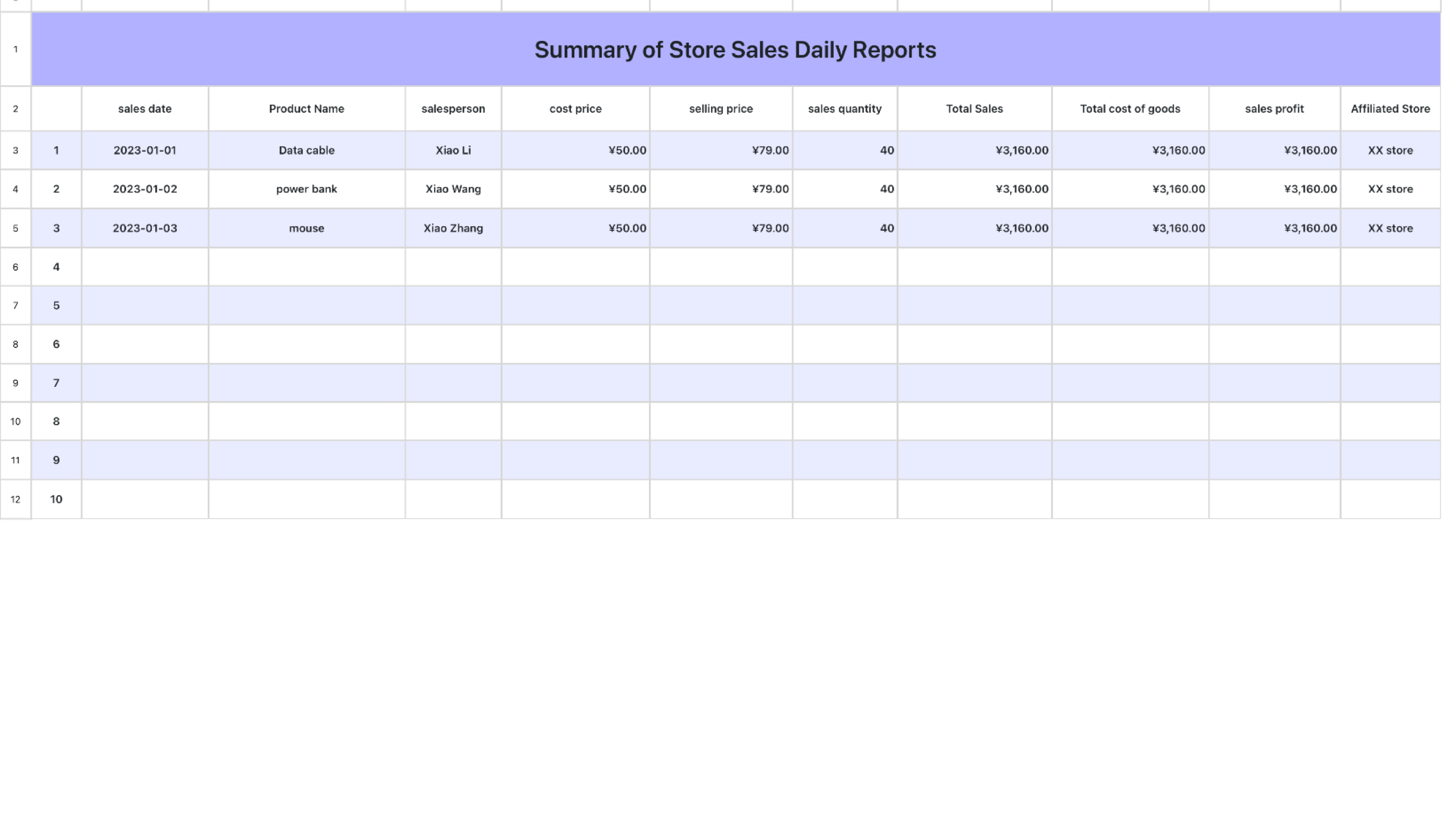Select spreadsheet row header 12
The image size is (1456, 839).
pos(15,499)
